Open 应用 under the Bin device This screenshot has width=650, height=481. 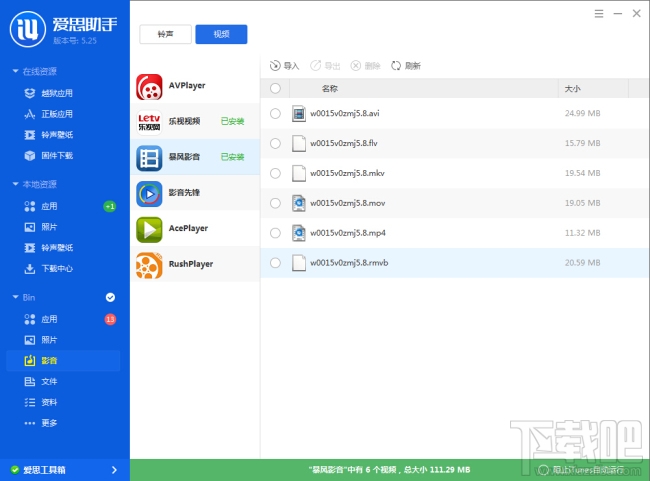41,319
